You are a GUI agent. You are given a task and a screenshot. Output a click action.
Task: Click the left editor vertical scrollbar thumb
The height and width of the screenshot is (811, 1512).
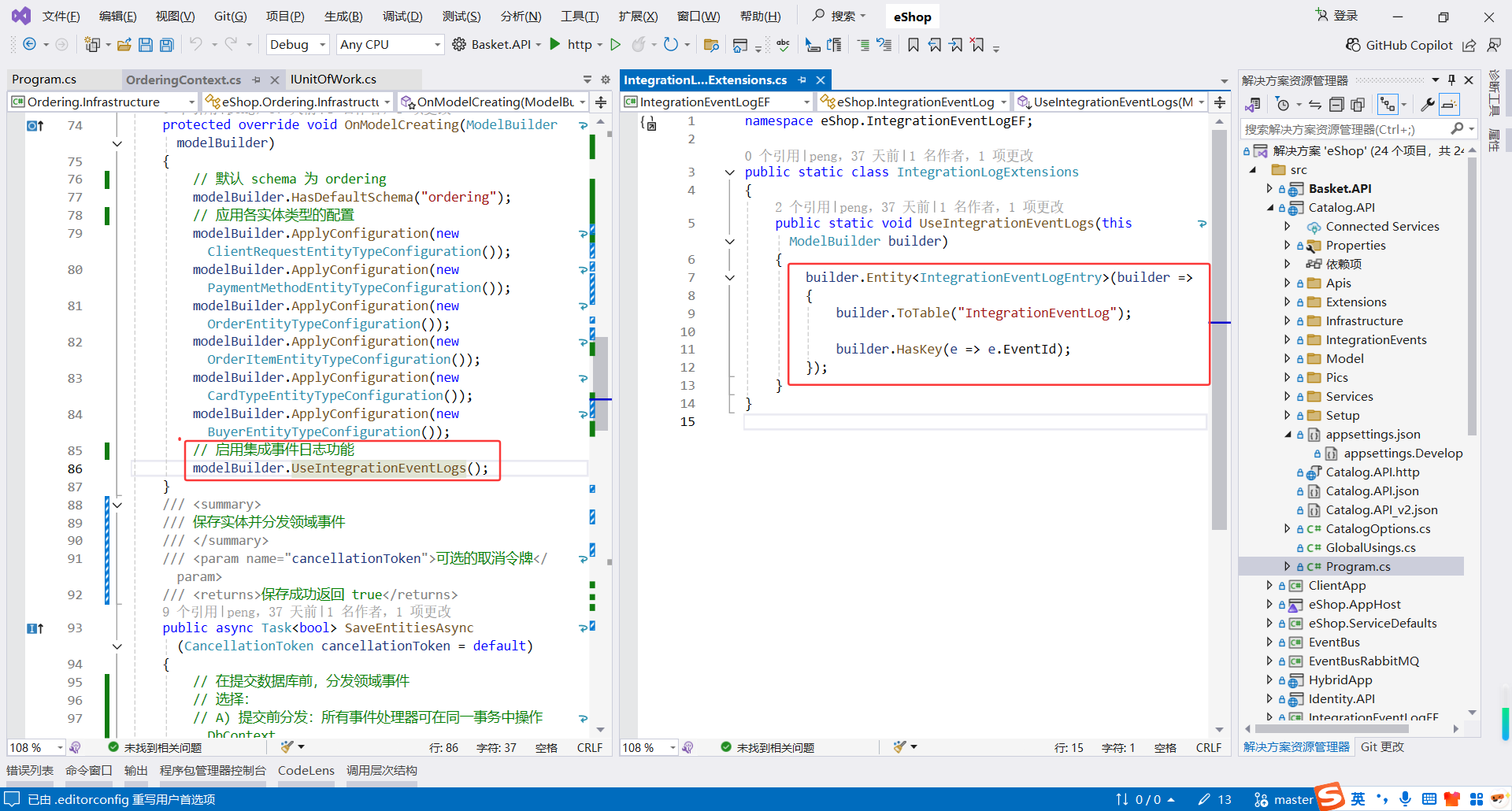601,382
